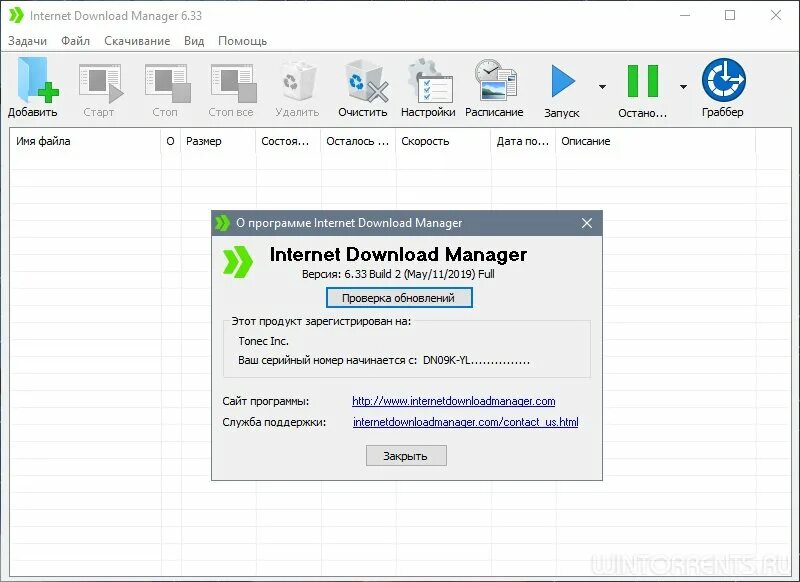Sort by the Имя файла column header
This screenshot has height=582, width=800.
click(85, 141)
